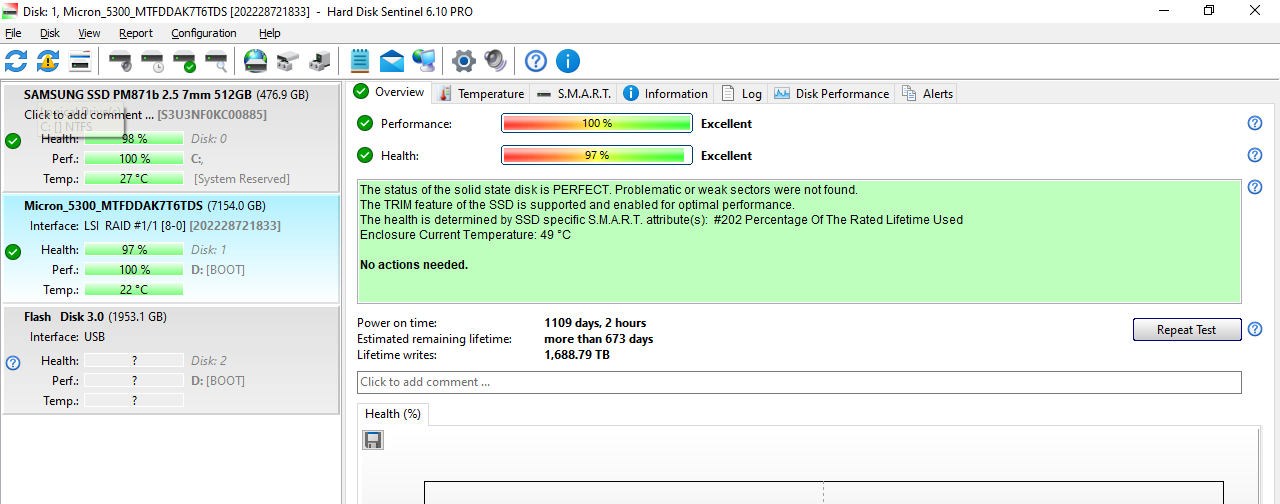The height and width of the screenshot is (504, 1280).
Task: Select the Flash Disk 3.0 entry
Action: pyautogui.click(x=171, y=360)
